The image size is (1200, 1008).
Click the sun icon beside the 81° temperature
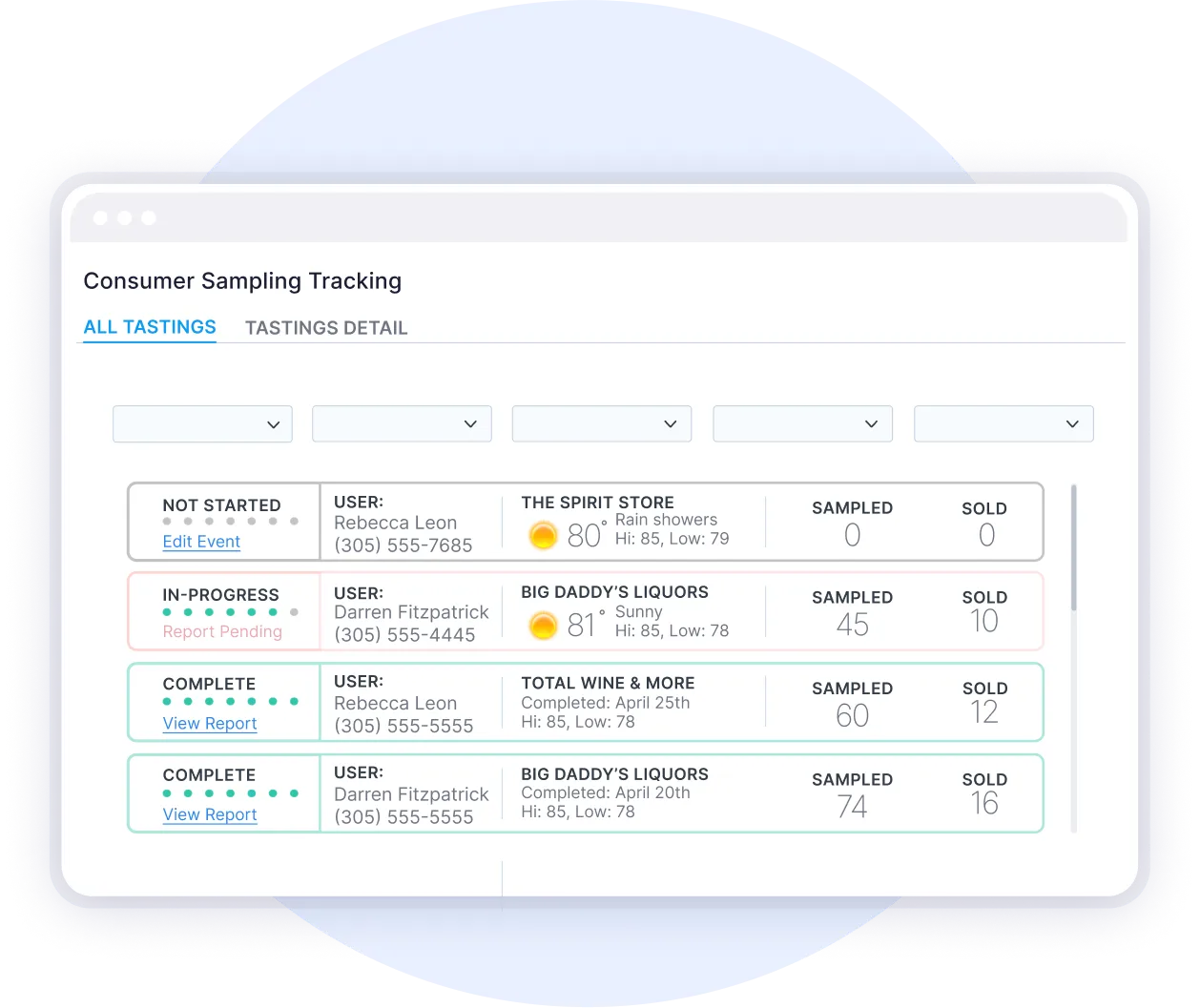point(543,626)
